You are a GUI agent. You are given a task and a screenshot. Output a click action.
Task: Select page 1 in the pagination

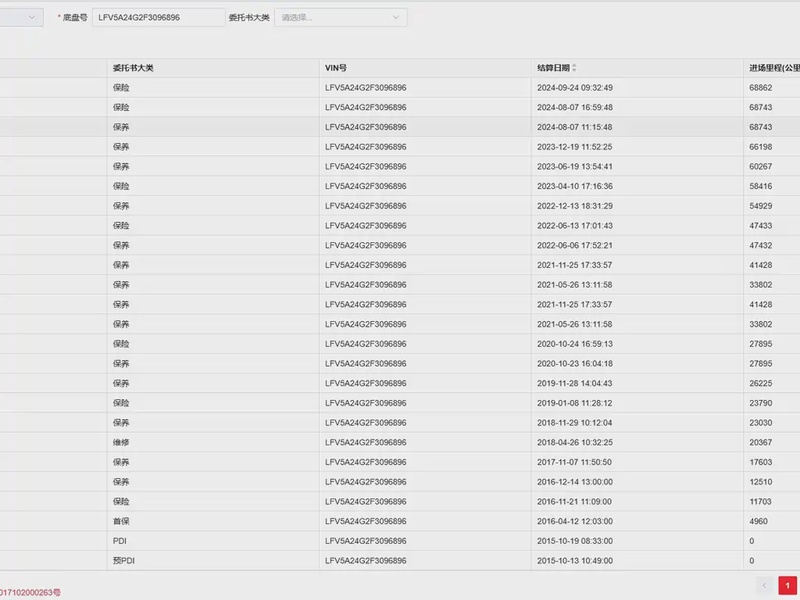pos(787,585)
